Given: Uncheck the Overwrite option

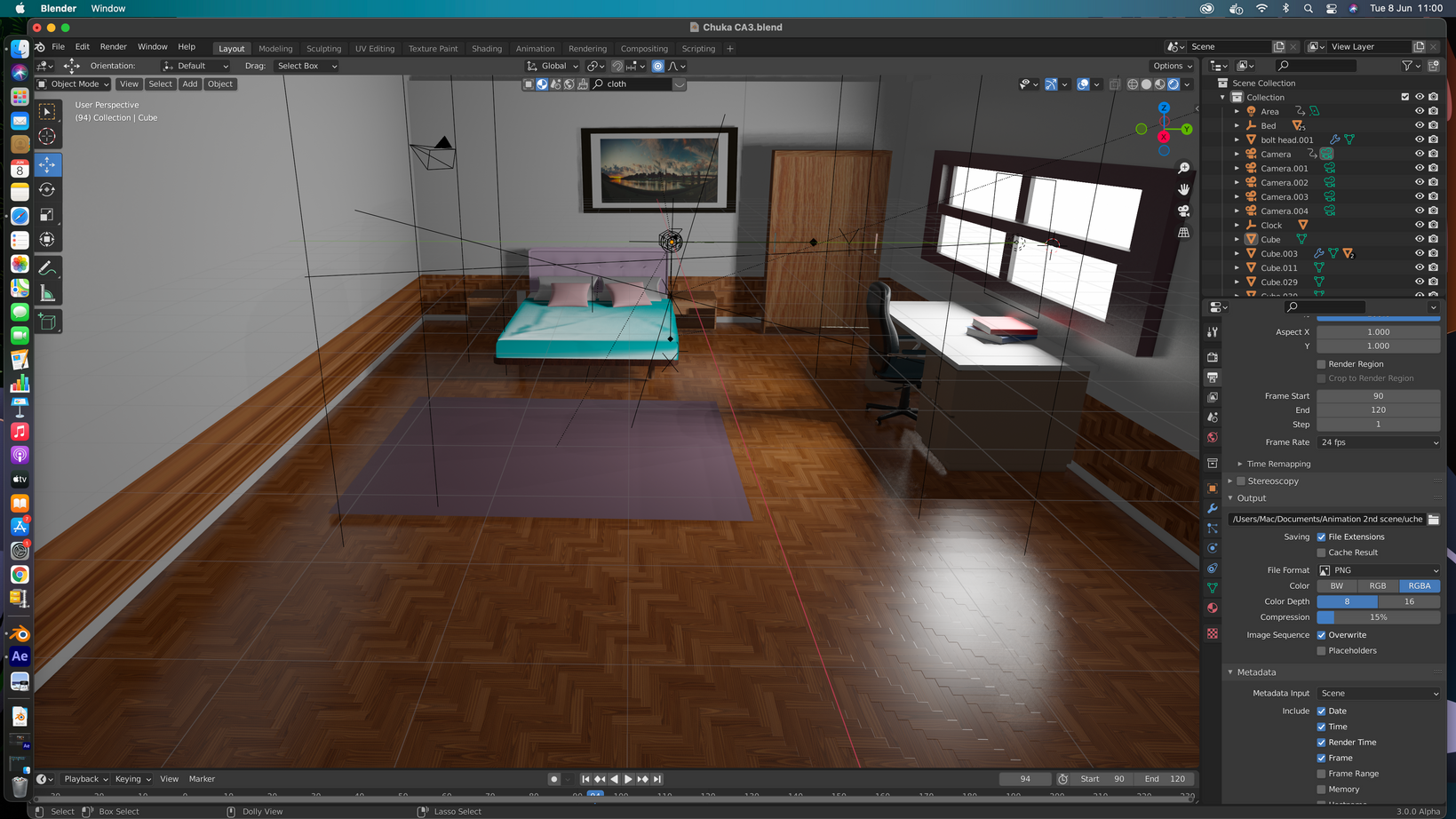Looking at the screenshot, I should point(1321,635).
